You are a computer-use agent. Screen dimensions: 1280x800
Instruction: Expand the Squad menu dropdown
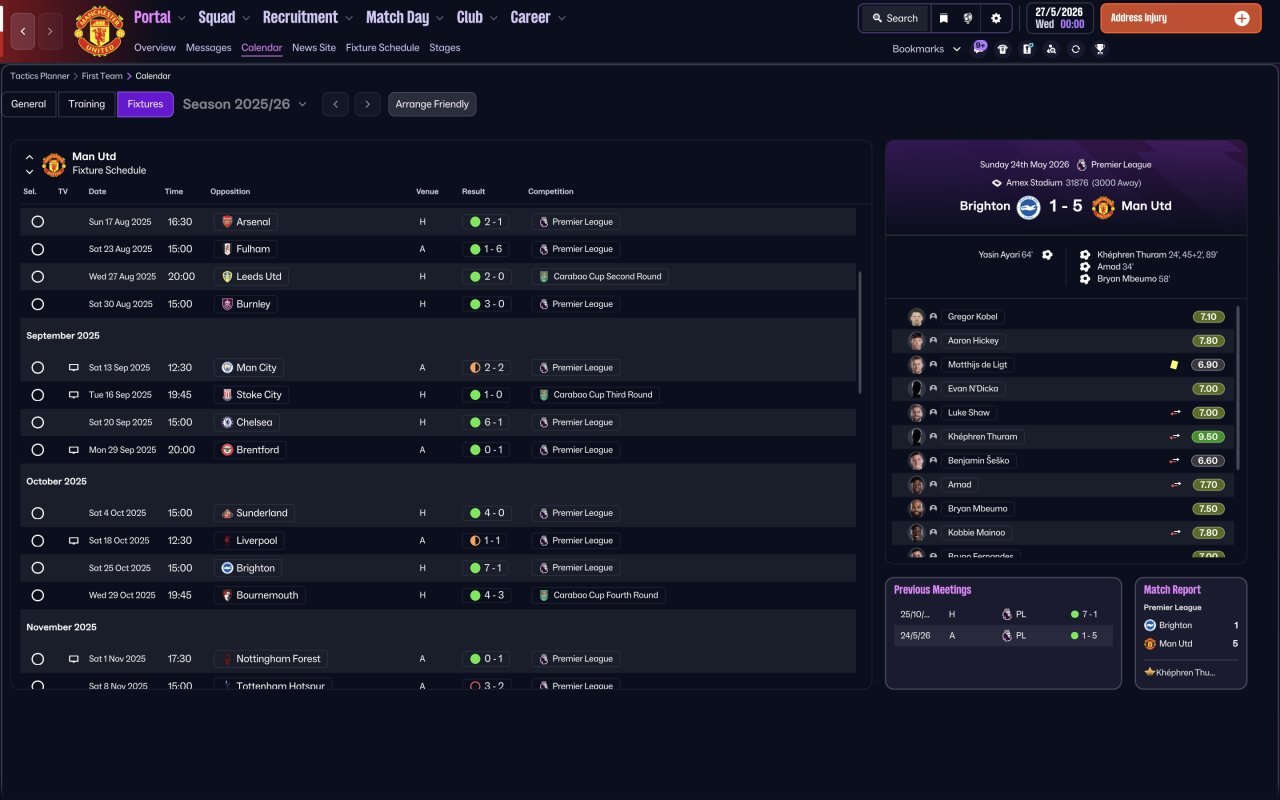click(x=246, y=18)
